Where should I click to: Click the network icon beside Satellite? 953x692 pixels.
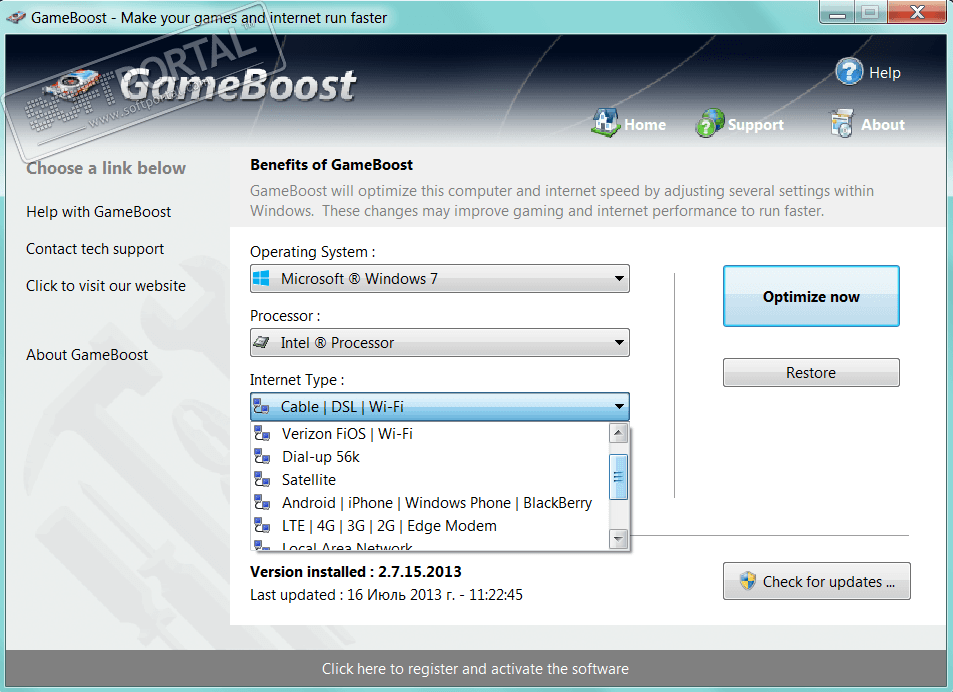[262, 480]
